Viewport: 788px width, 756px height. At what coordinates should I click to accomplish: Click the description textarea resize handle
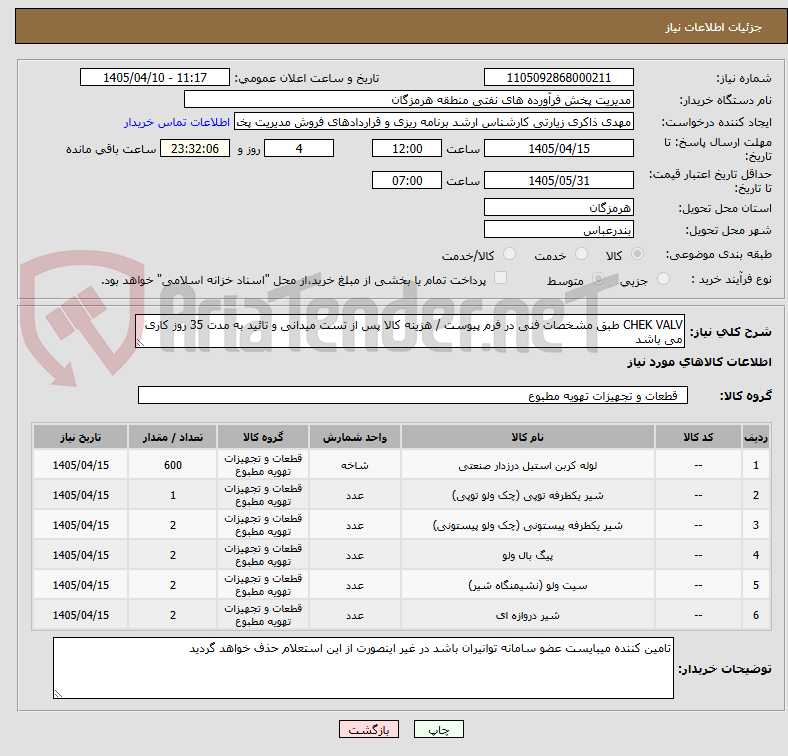(140, 343)
